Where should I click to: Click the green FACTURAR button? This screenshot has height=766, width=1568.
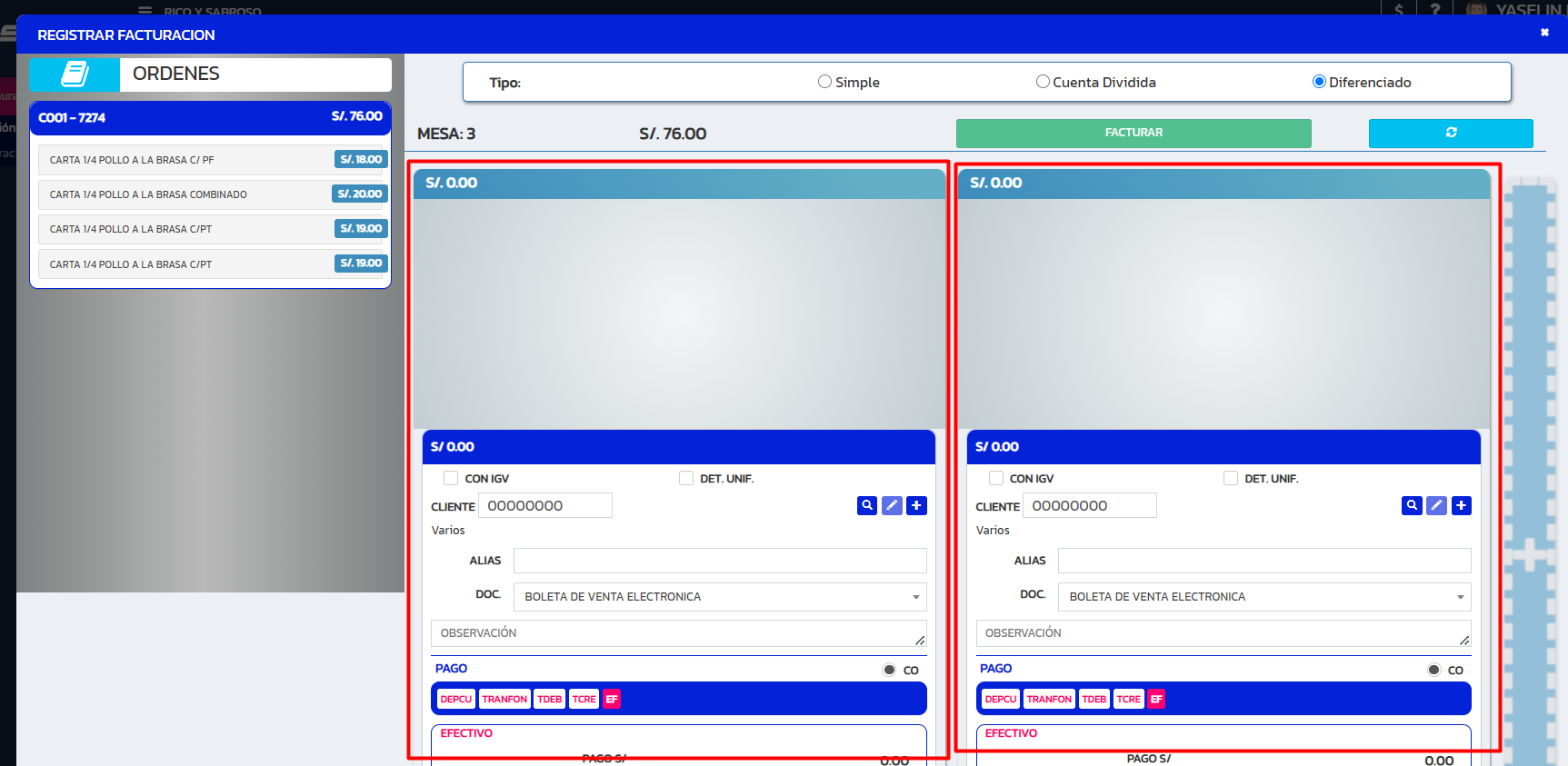[1134, 133]
